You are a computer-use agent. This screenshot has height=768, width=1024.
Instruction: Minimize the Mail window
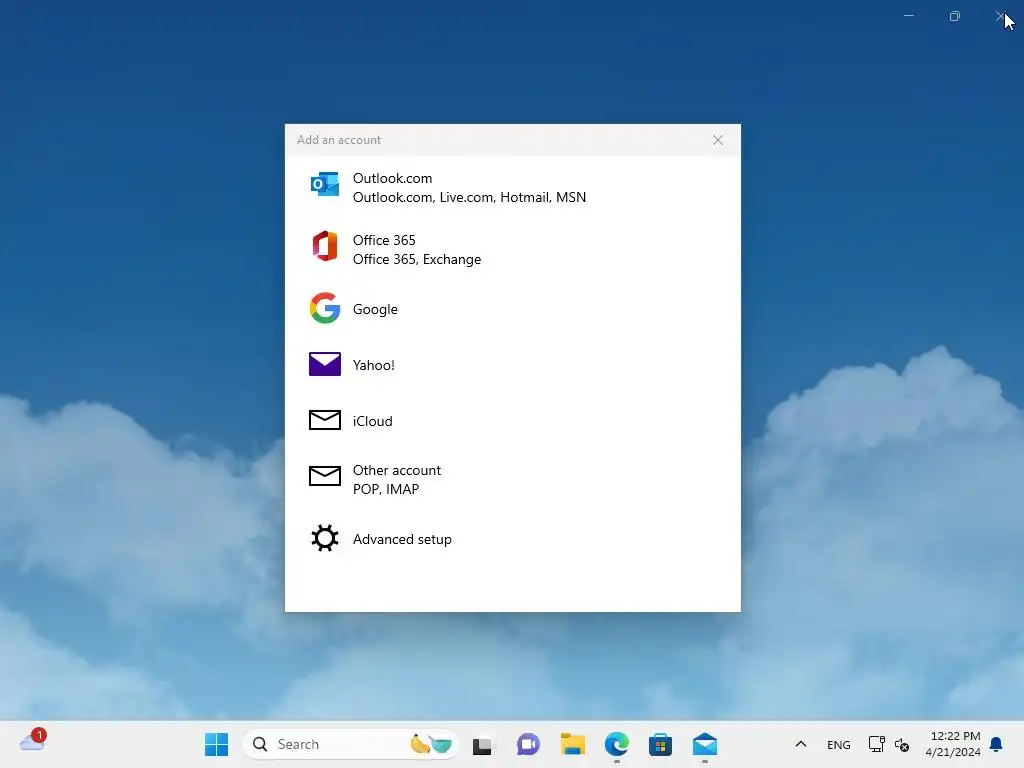coord(908,16)
